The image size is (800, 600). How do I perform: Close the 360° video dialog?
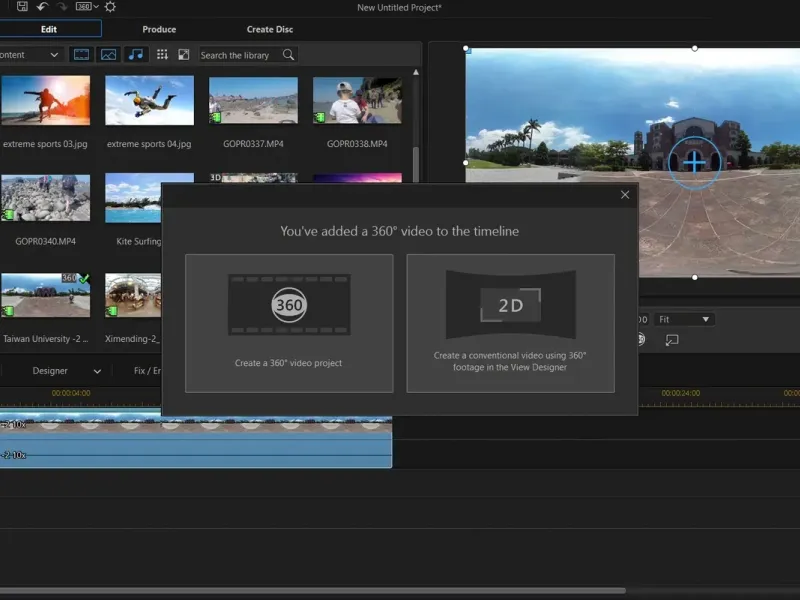[x=625, y=195]
